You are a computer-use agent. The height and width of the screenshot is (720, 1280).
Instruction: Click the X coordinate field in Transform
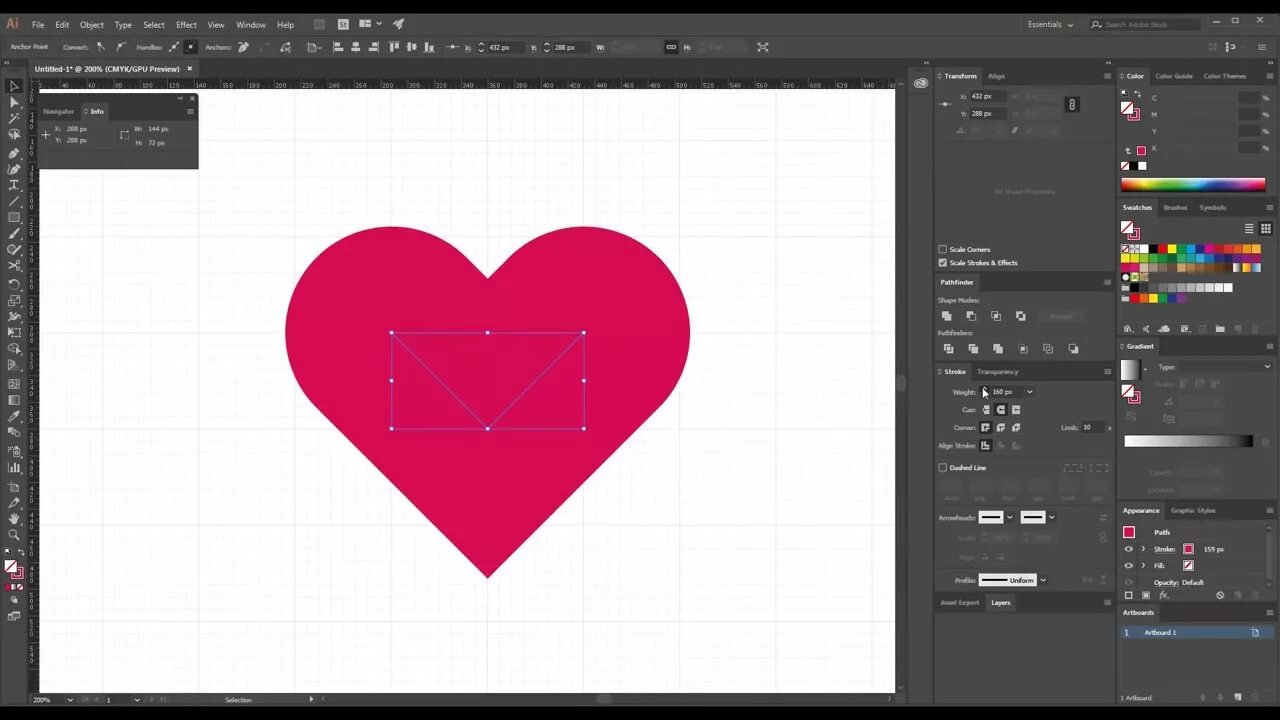[989, 96]
